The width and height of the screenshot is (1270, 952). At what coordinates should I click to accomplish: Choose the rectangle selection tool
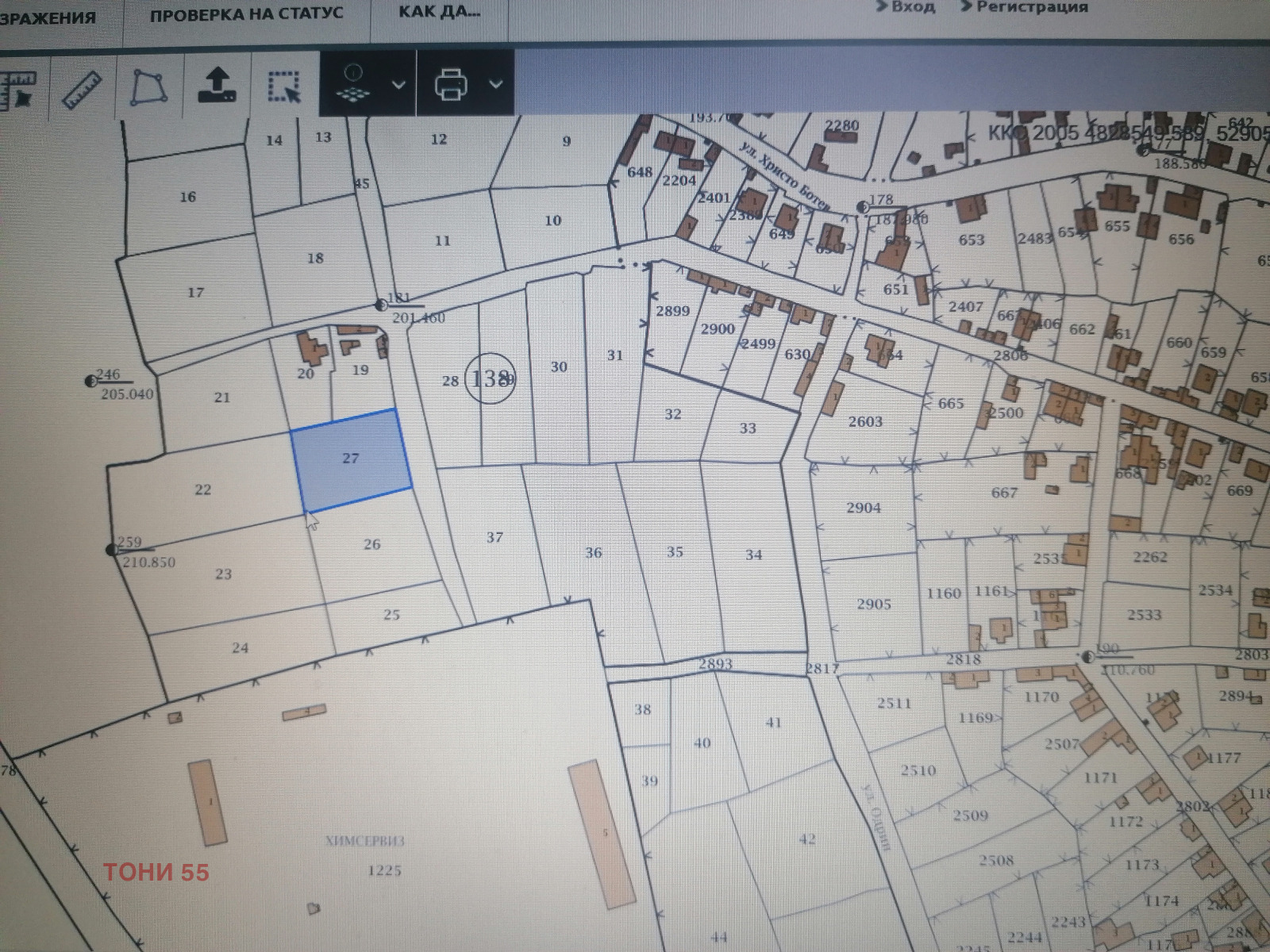coord(284,86)
